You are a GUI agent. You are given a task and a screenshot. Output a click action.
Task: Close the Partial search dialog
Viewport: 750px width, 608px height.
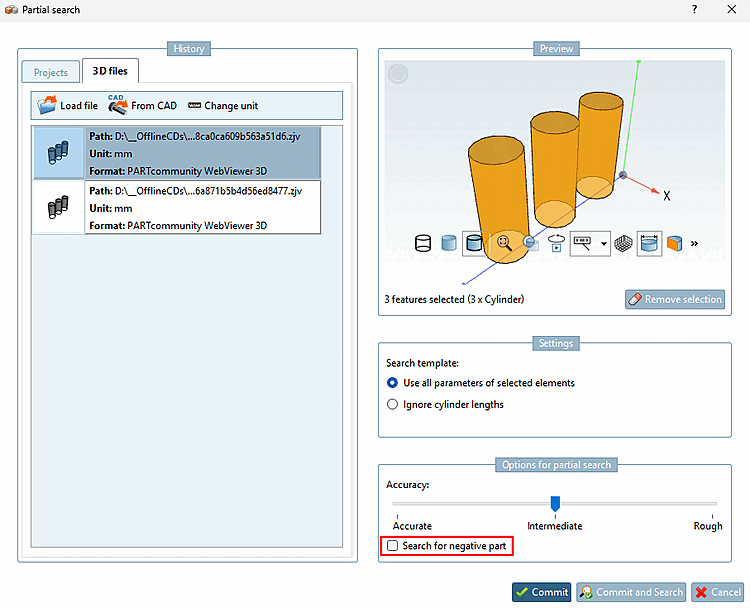pos(731,9)
